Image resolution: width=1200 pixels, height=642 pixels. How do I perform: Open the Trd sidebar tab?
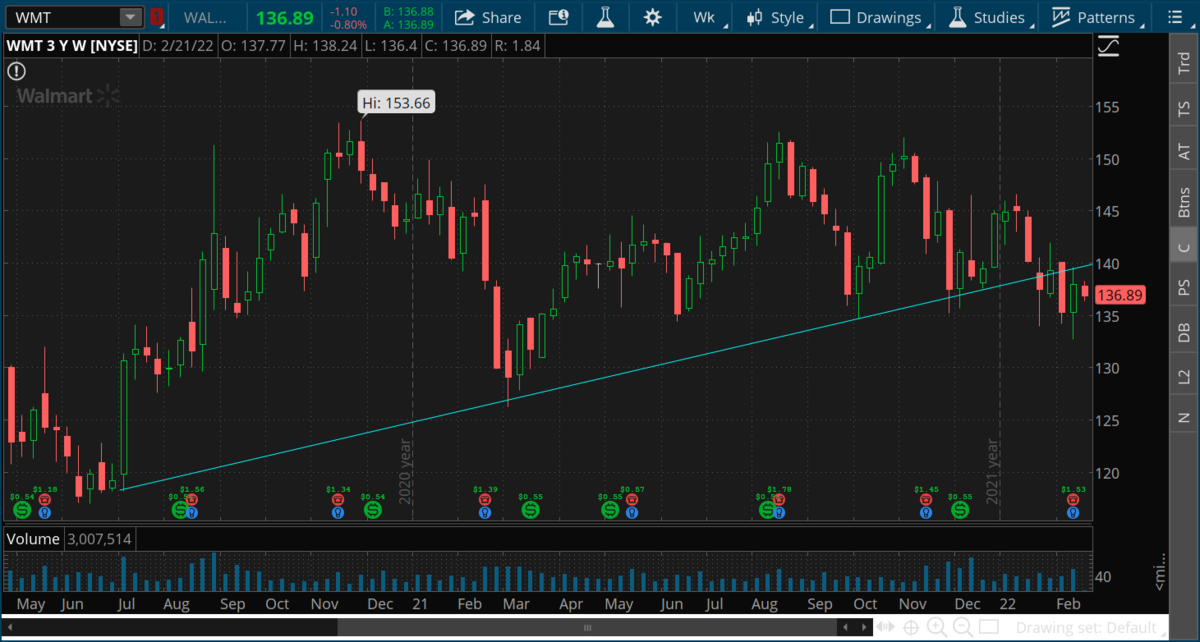pos(1184,62)
